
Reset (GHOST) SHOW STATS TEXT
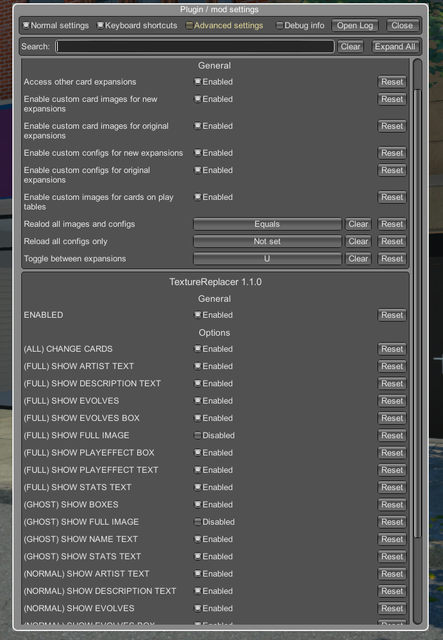[x=392, y=556]
